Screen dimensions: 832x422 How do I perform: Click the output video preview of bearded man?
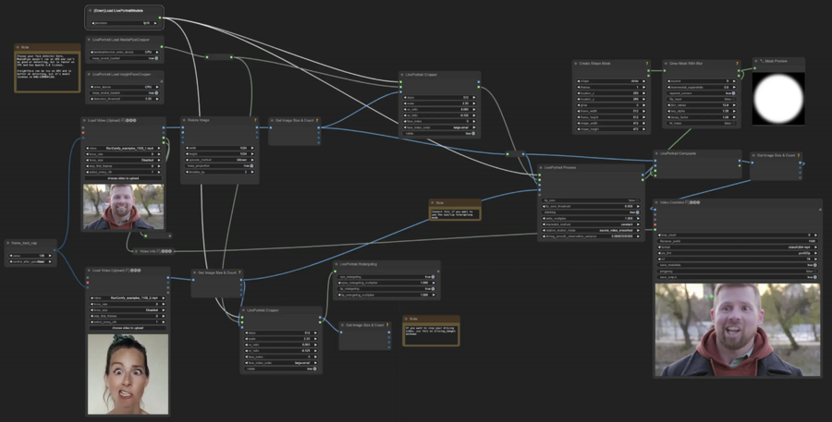737,330
